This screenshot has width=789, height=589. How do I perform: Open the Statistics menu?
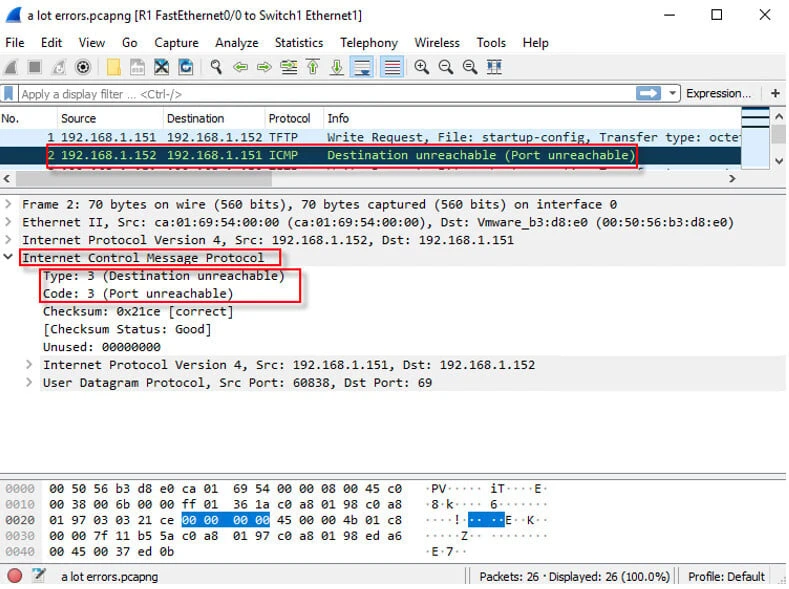[298, 43]
